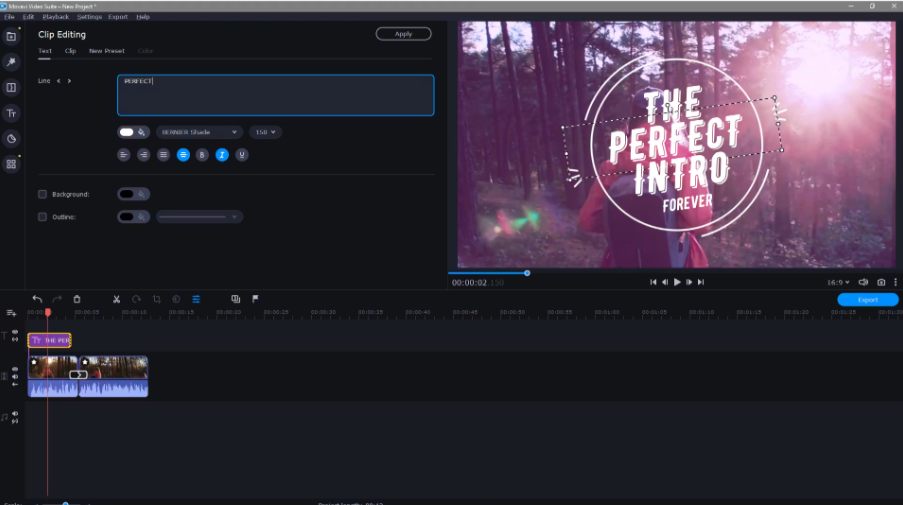Screen dimensions: 903x505
Task: Click the preview progress slider handle
Action: (x=527, y=273)
